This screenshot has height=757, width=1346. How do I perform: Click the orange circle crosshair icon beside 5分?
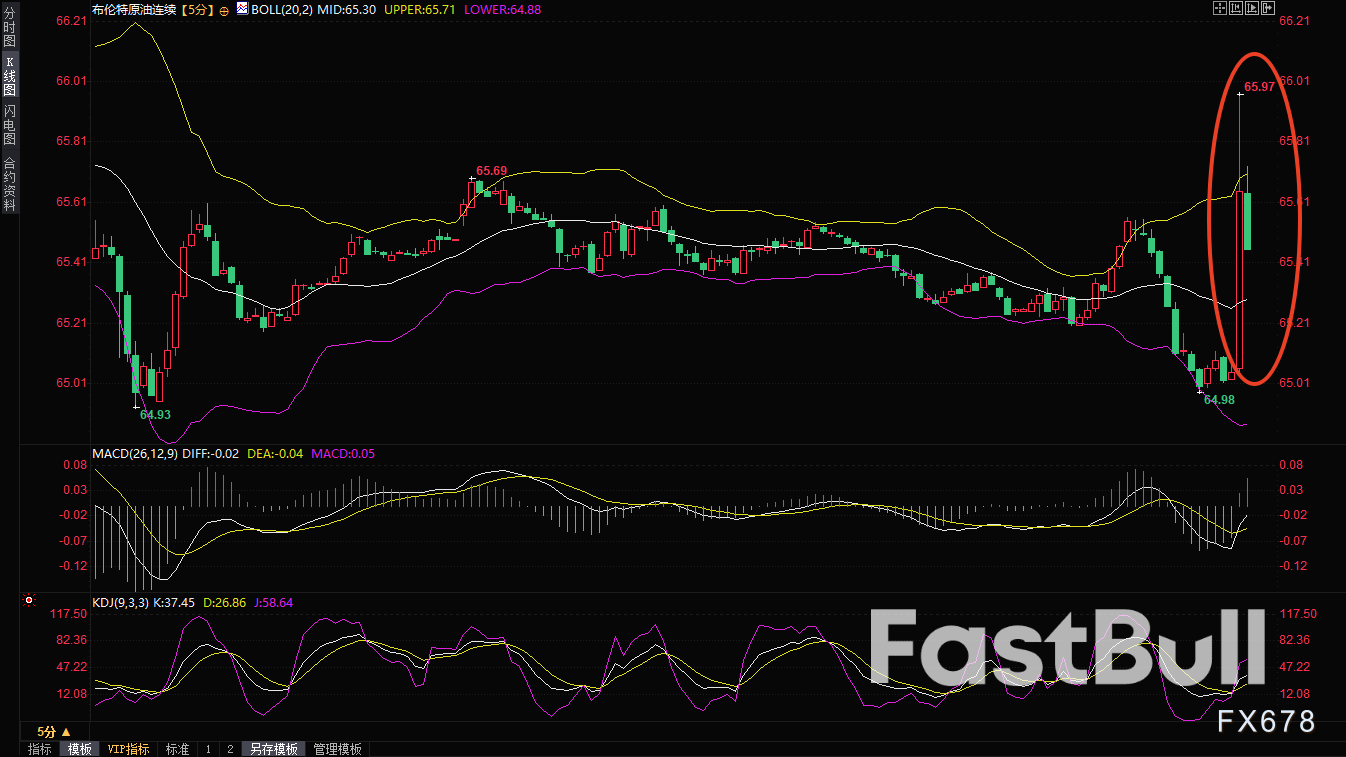[x=224, y=9]
